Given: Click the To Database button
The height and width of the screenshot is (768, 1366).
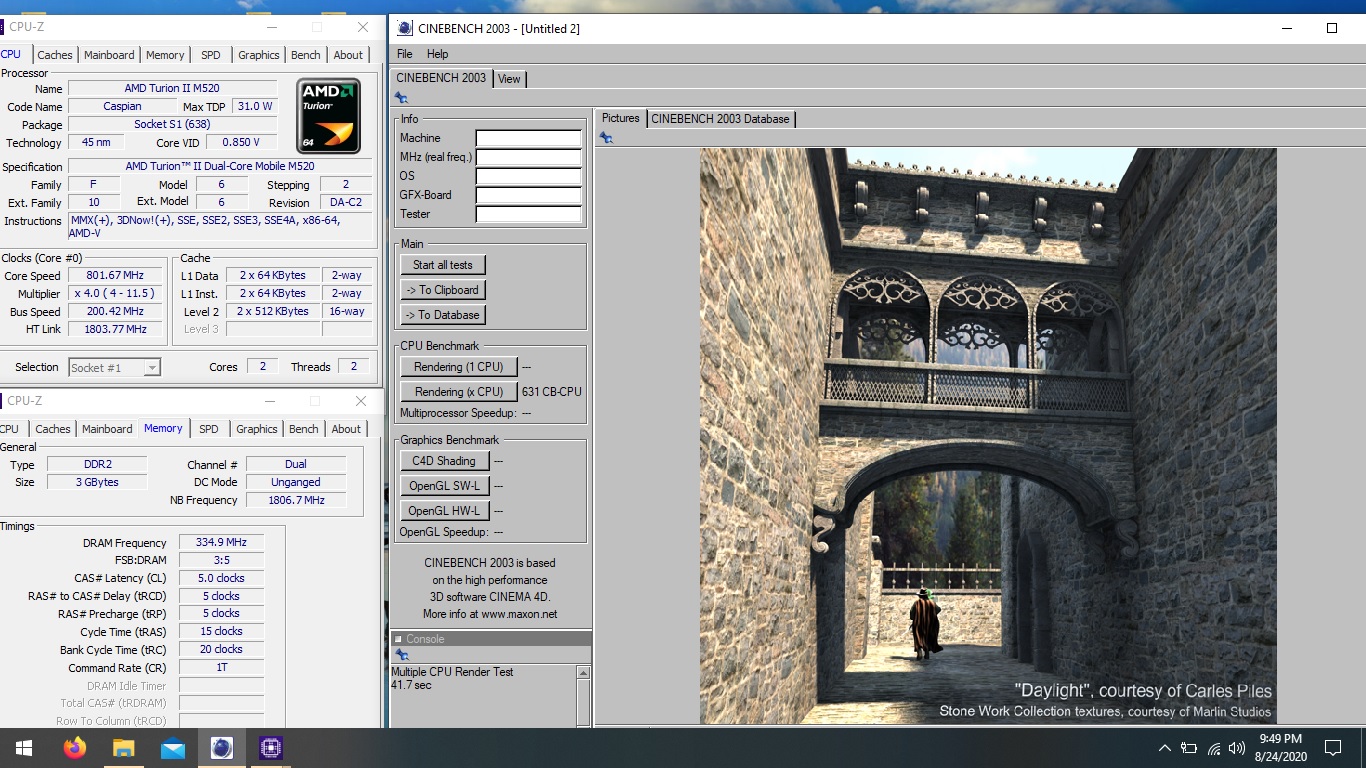Looking at the screenshot, I should click(442, 315).
